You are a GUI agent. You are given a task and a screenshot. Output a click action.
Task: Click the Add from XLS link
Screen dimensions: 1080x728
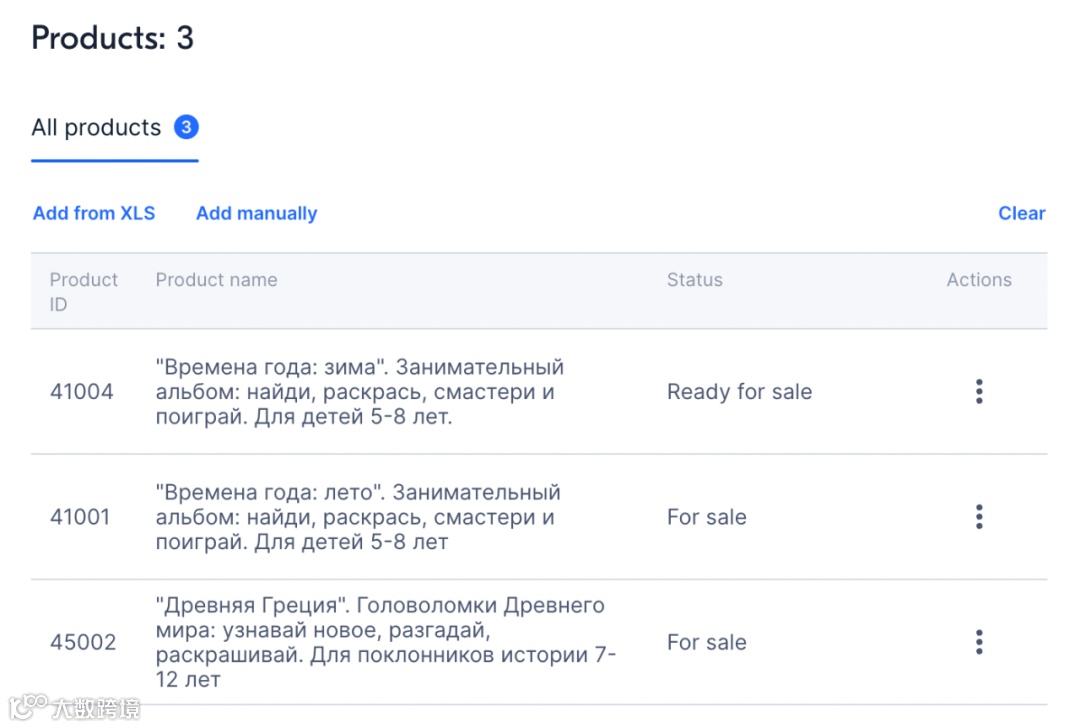tap(94, 213)
